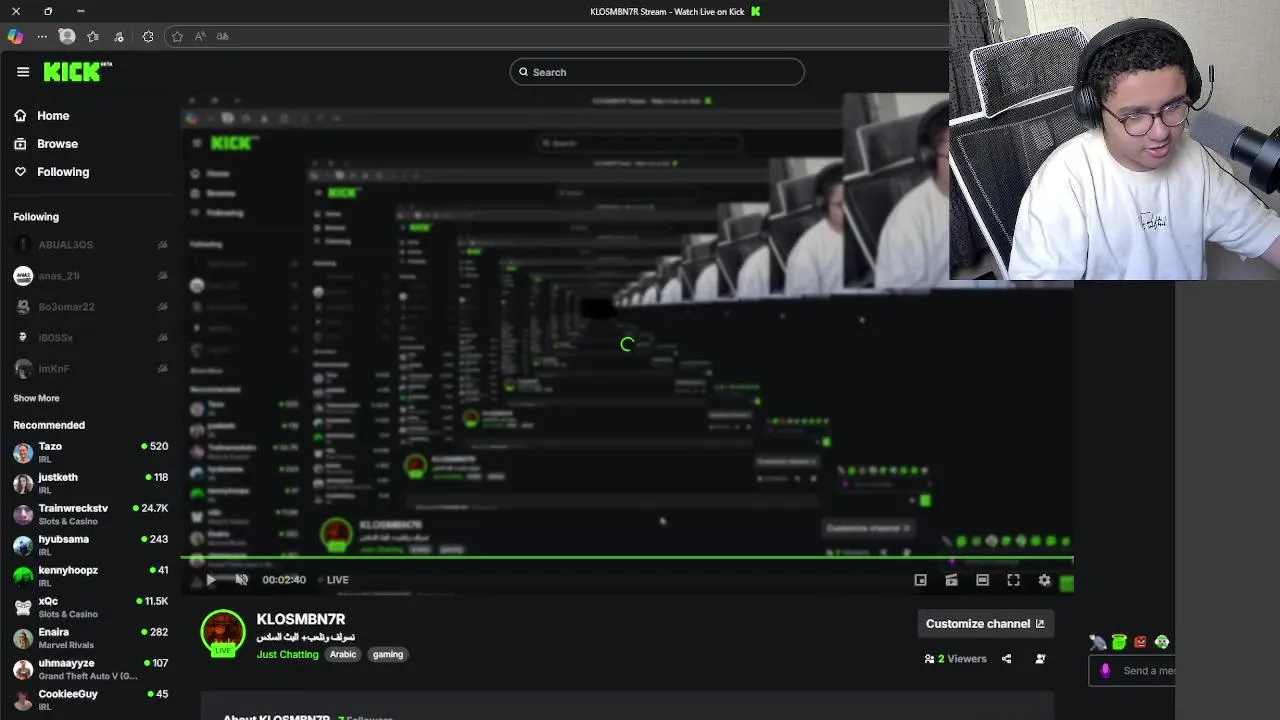Open recommended channel kennyhoopz
The height and width of the screenshot is (720, 1280).
click(x=90, y=576)
